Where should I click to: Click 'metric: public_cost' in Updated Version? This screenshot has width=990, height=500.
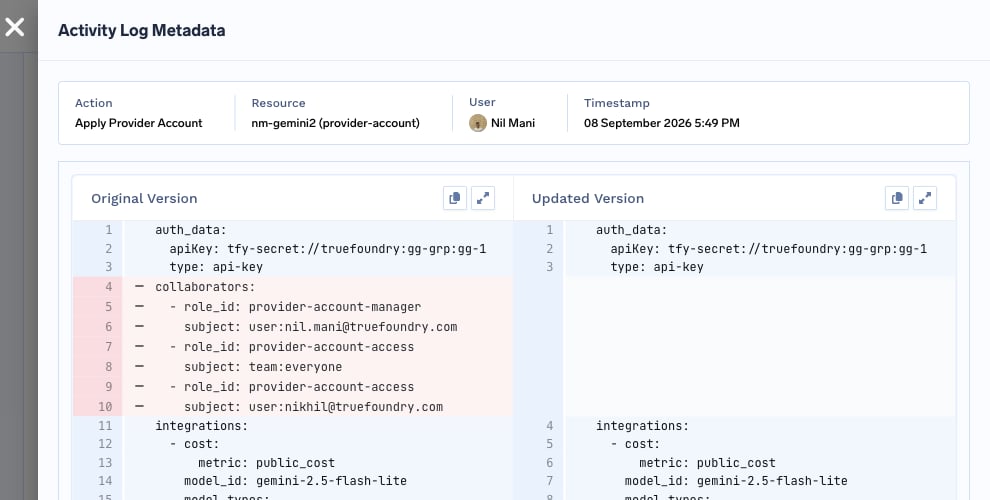click(x=707, y=463)
